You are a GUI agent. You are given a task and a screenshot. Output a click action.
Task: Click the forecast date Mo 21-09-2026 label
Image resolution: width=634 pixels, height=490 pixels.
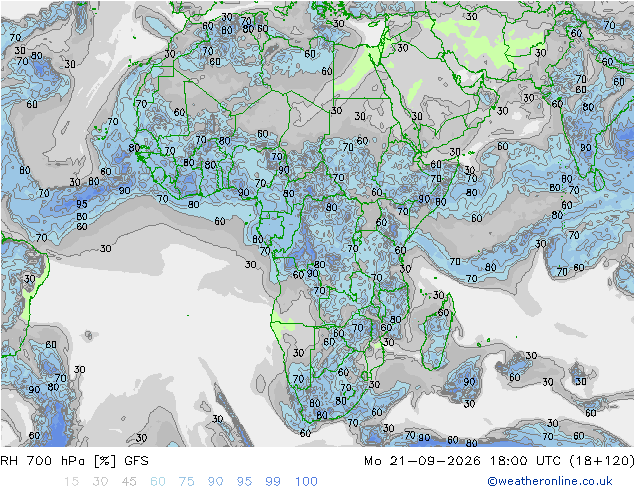coord(422,460)
